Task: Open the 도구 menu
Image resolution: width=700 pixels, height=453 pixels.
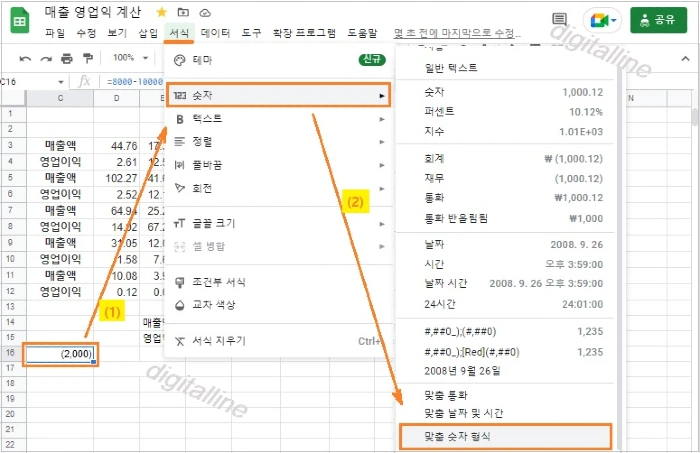Action: pyautogui.click(x=251, y=33)
